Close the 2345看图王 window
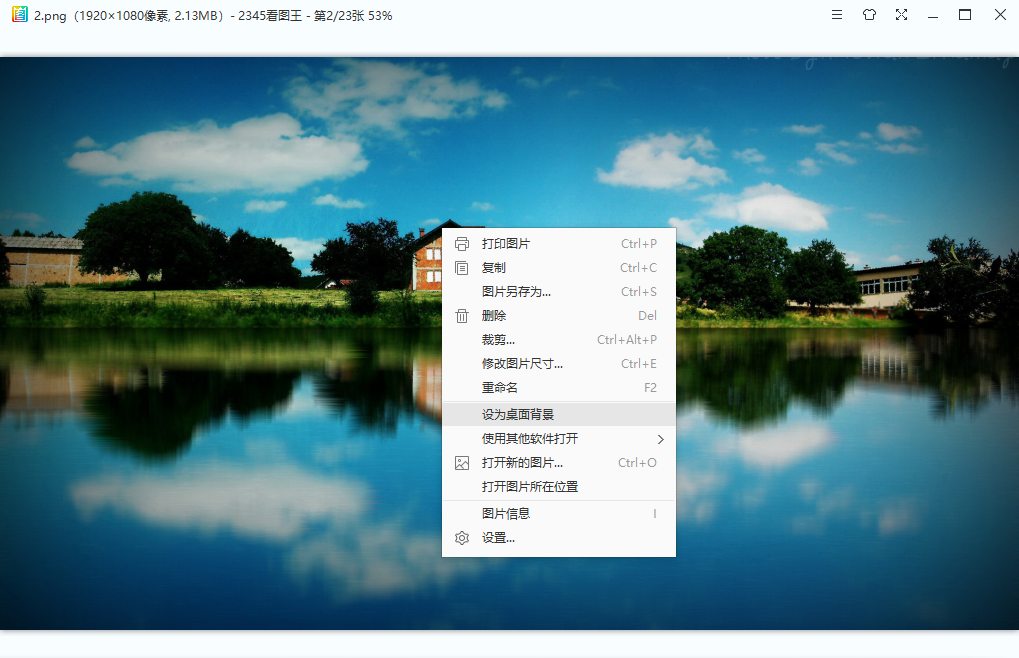Viewport: 1019px width, 658px height. pyautogui.click(x=1000, y=15)
